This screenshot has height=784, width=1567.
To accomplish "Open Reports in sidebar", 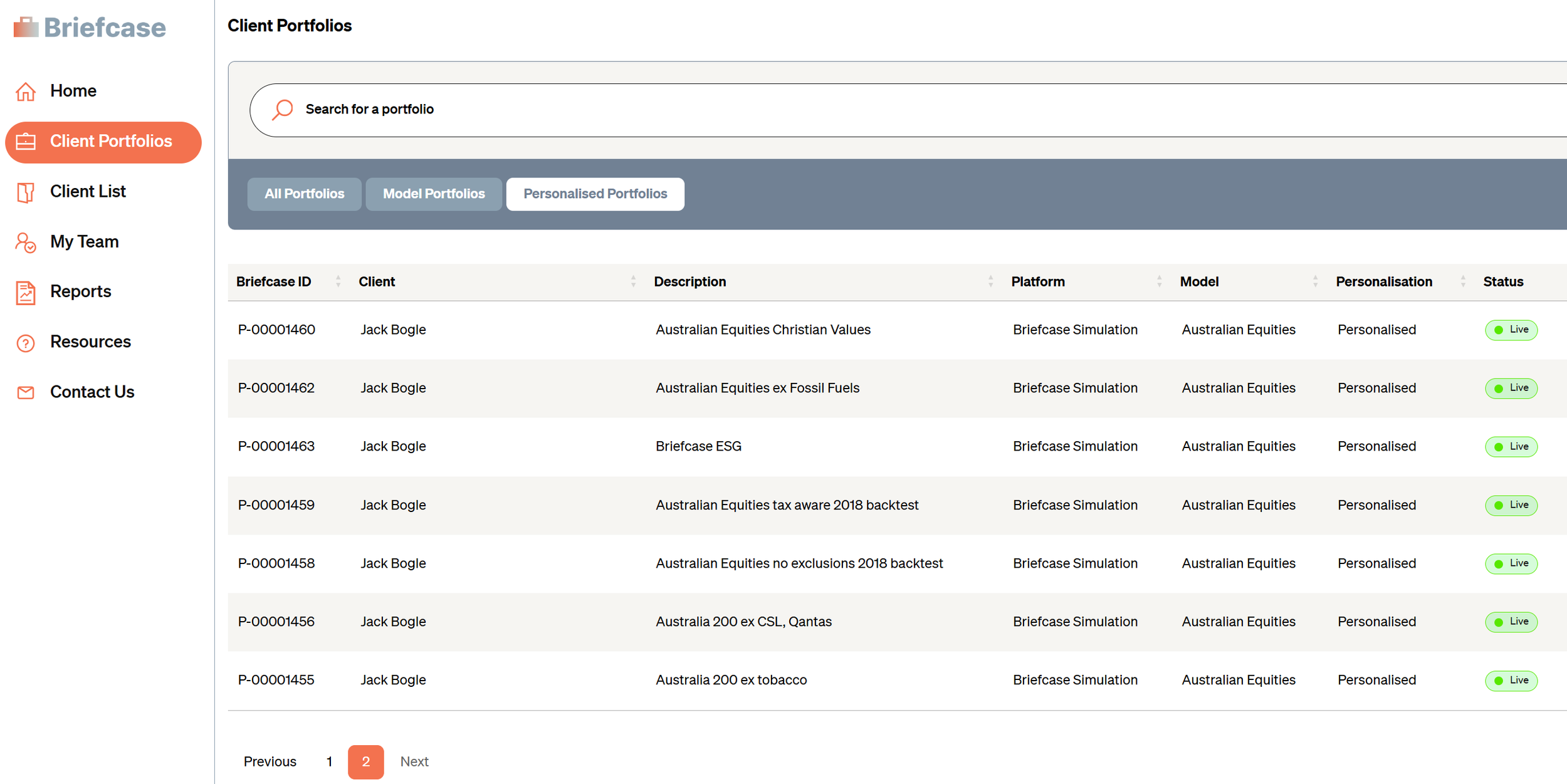I will click(80, 291).
